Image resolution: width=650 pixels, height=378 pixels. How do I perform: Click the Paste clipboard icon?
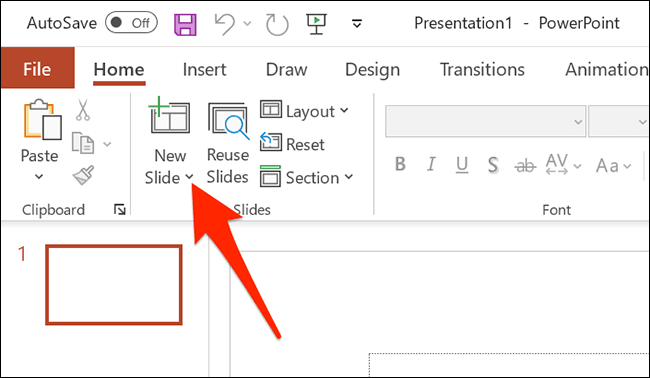(43, 119)
